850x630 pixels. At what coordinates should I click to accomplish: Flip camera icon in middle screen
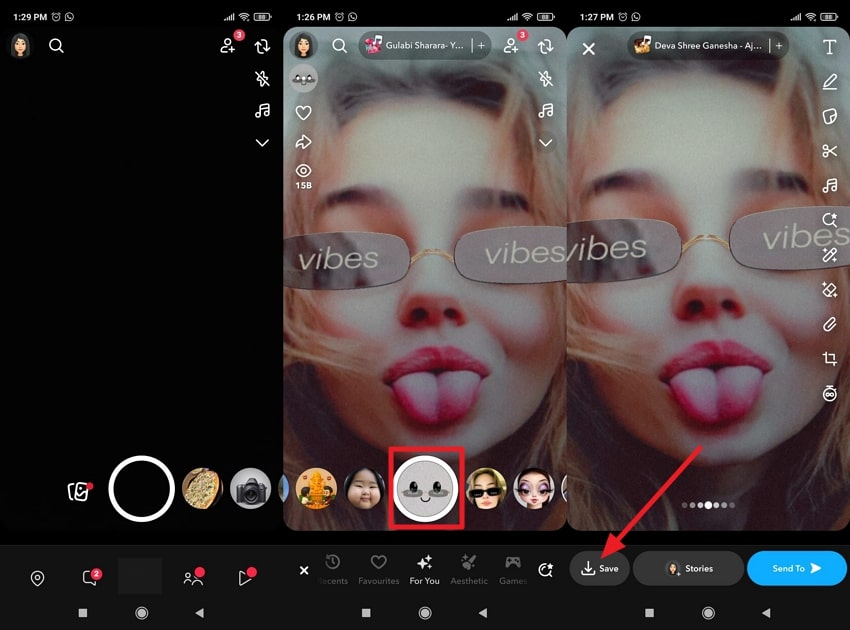point(546,46)
